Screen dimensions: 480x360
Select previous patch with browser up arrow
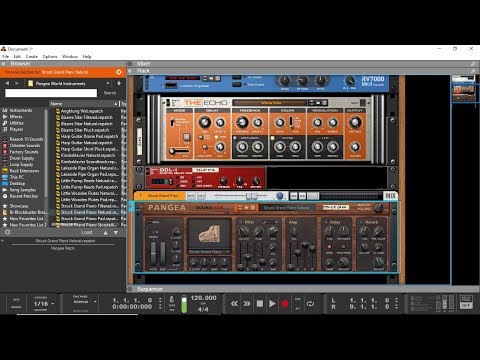105,233
